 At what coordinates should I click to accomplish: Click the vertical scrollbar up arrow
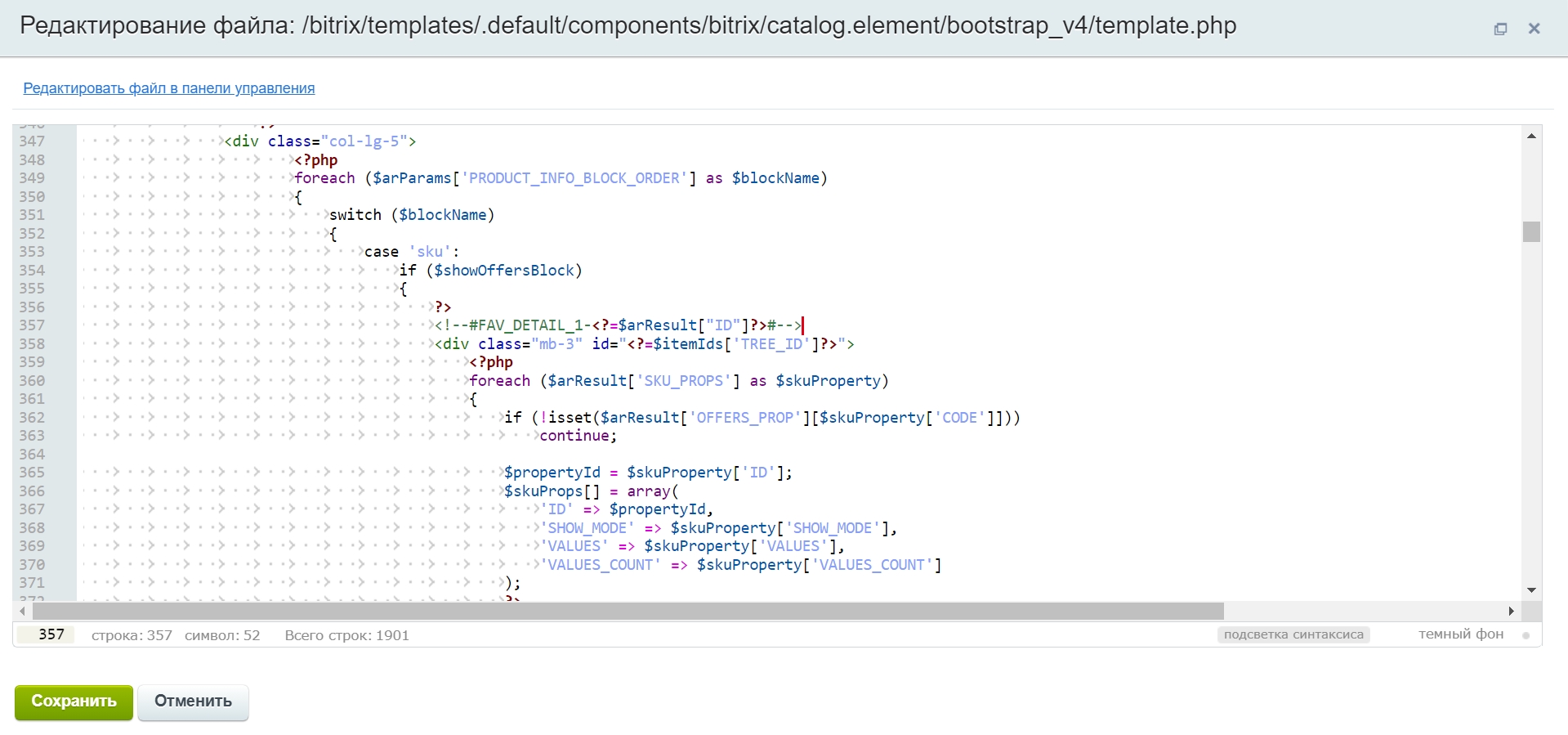pyautogui.click(x=1531, y=137)
